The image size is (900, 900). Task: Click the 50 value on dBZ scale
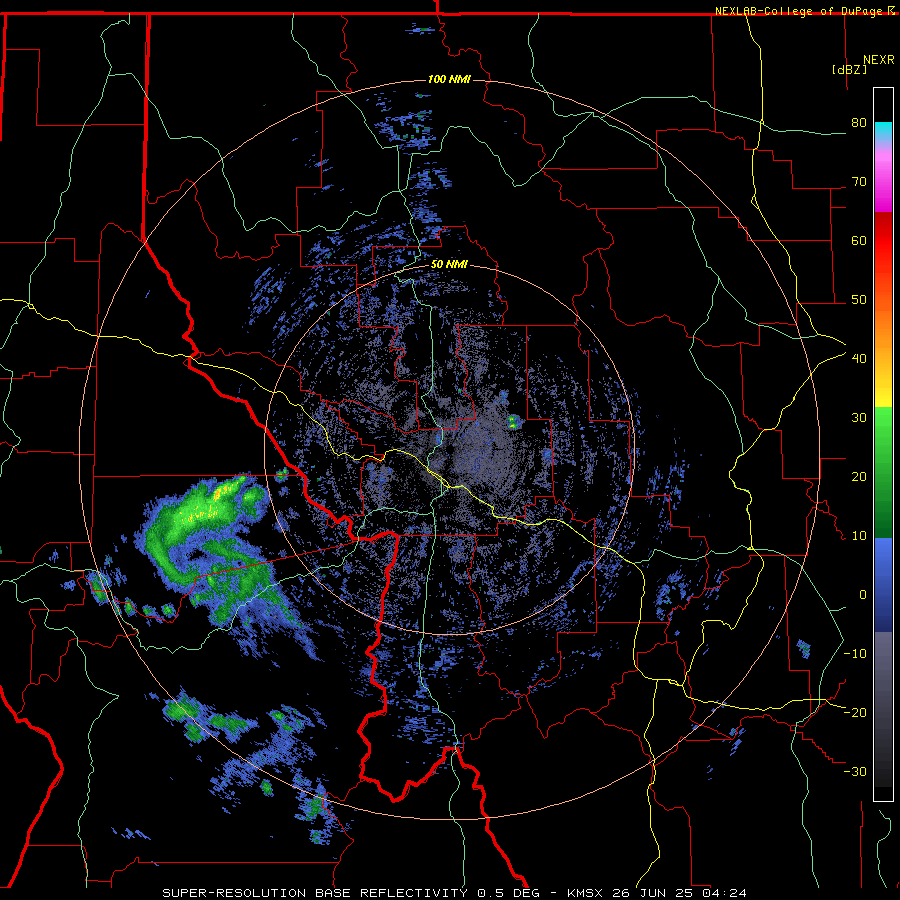click(859, 300)
